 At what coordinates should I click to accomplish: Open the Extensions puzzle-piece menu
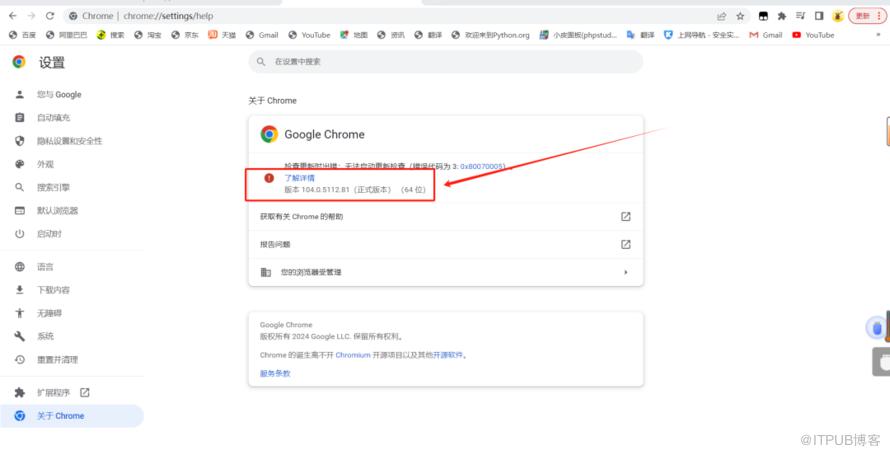pyautogui.click(x=782, y=16)
